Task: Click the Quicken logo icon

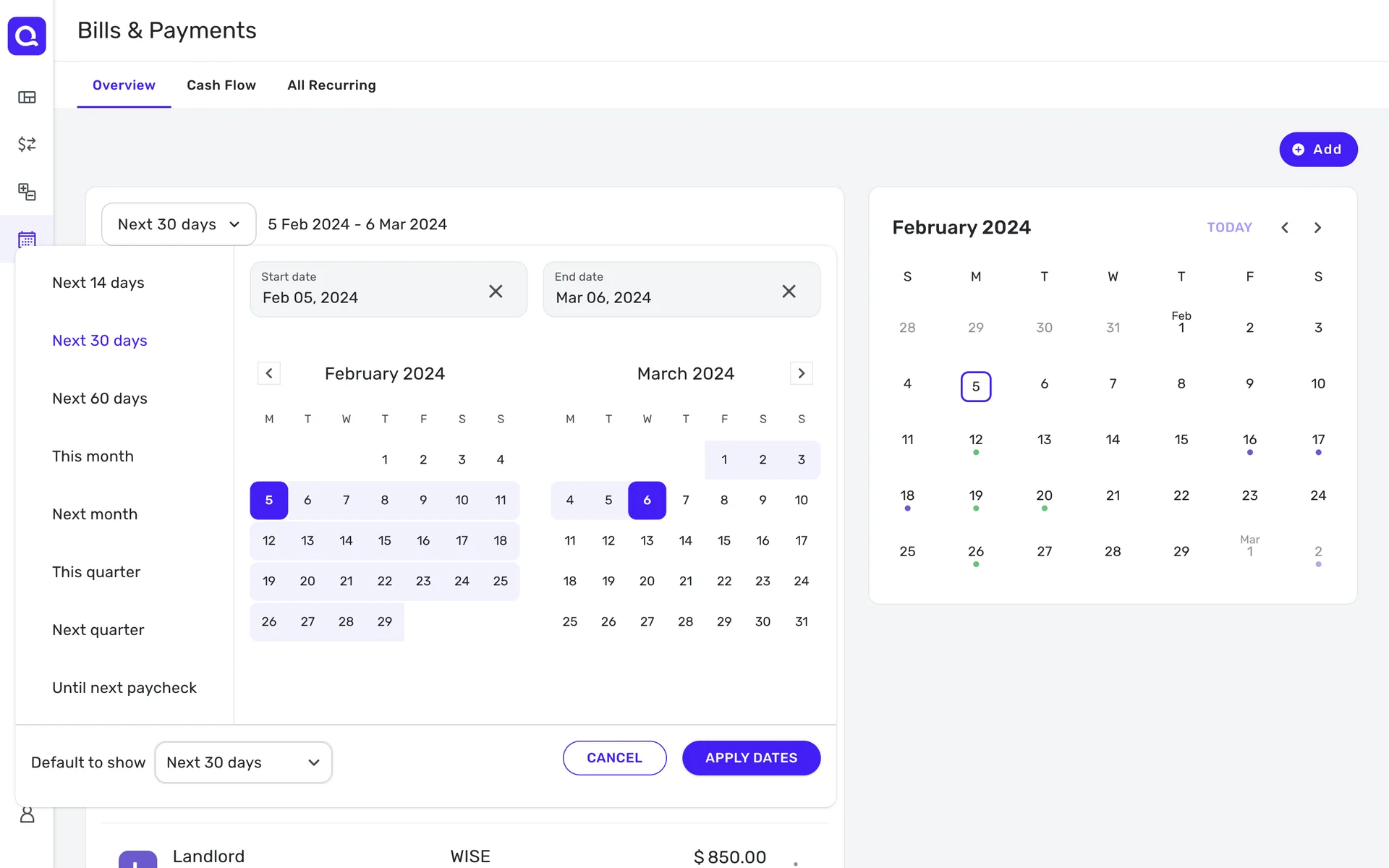Action: [27, 35]
